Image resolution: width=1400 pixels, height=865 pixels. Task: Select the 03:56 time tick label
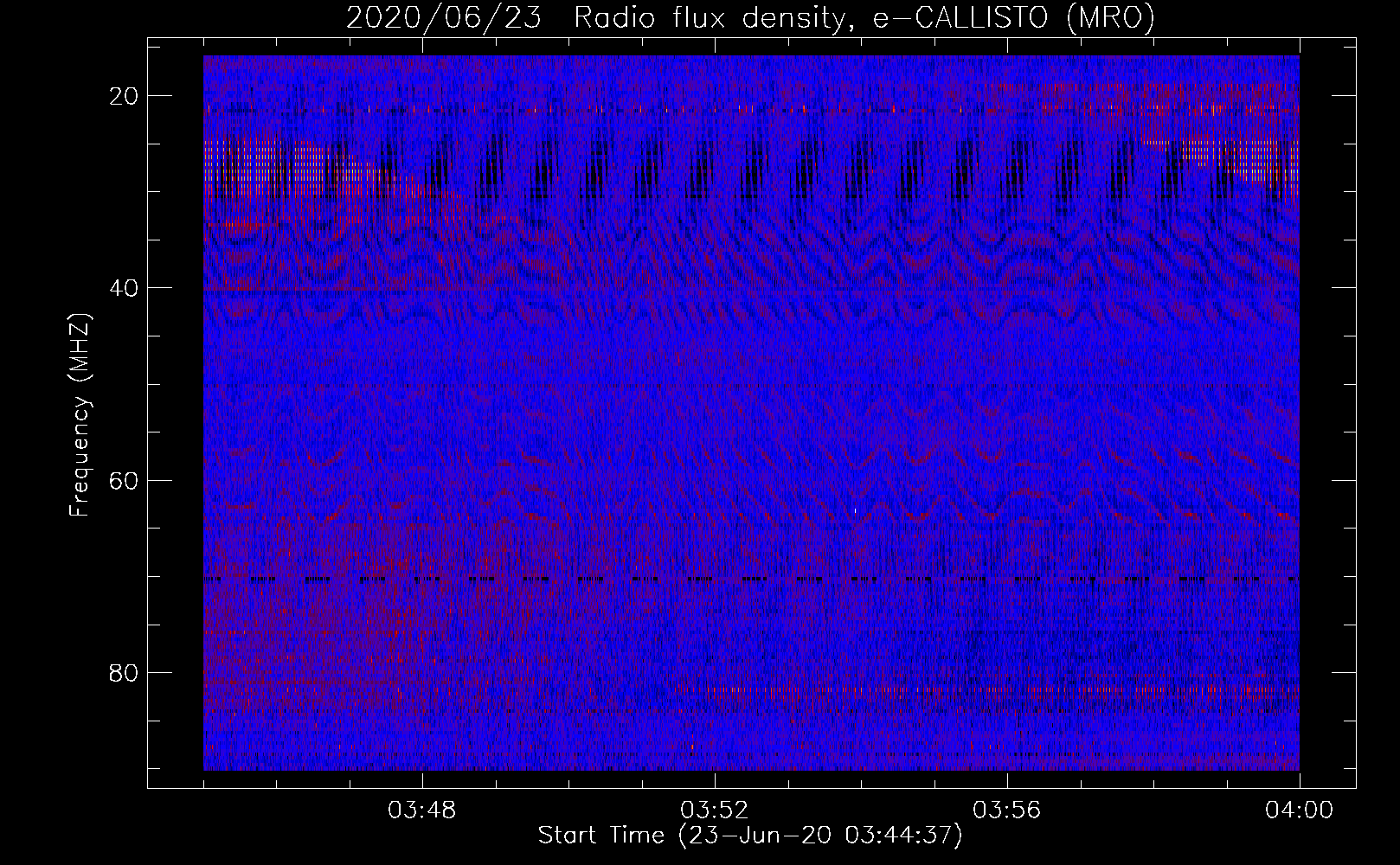(1007, 811)
